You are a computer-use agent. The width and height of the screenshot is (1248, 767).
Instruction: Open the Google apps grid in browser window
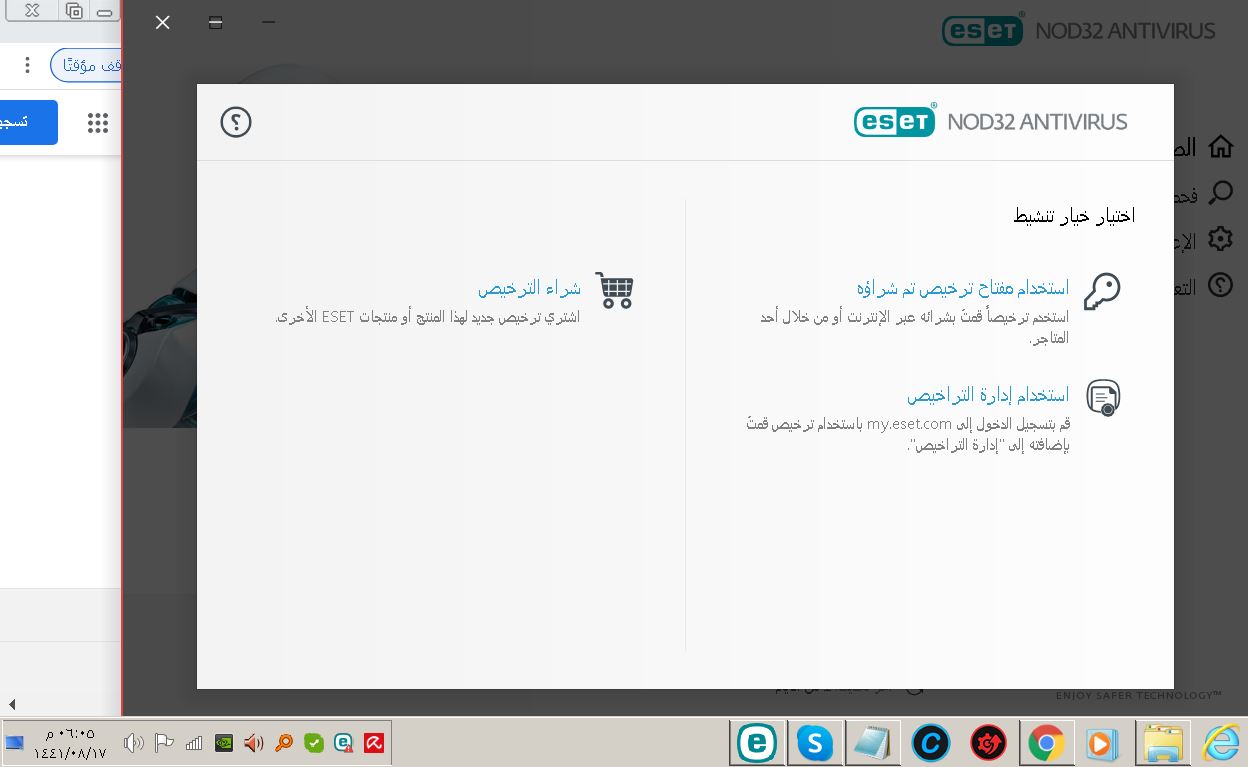click(97, 122)
